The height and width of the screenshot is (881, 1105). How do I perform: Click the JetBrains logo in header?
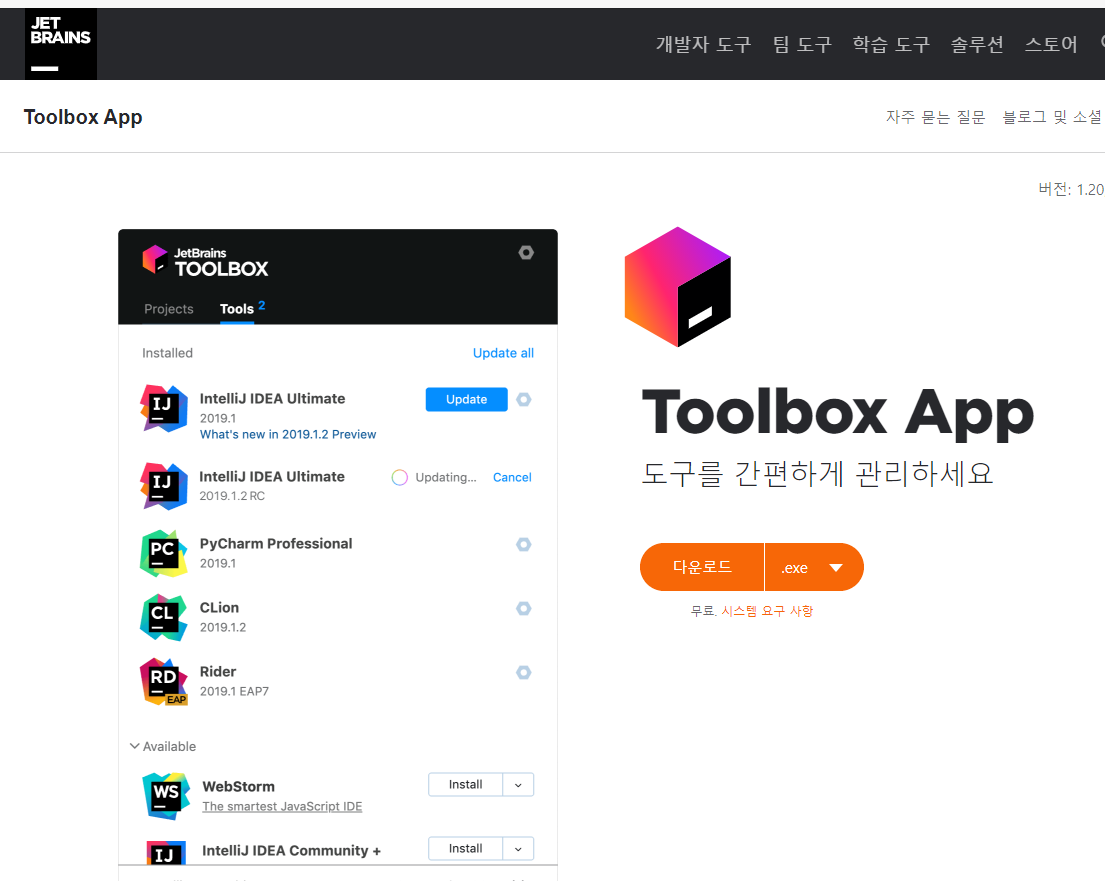(x=61, y=44)
